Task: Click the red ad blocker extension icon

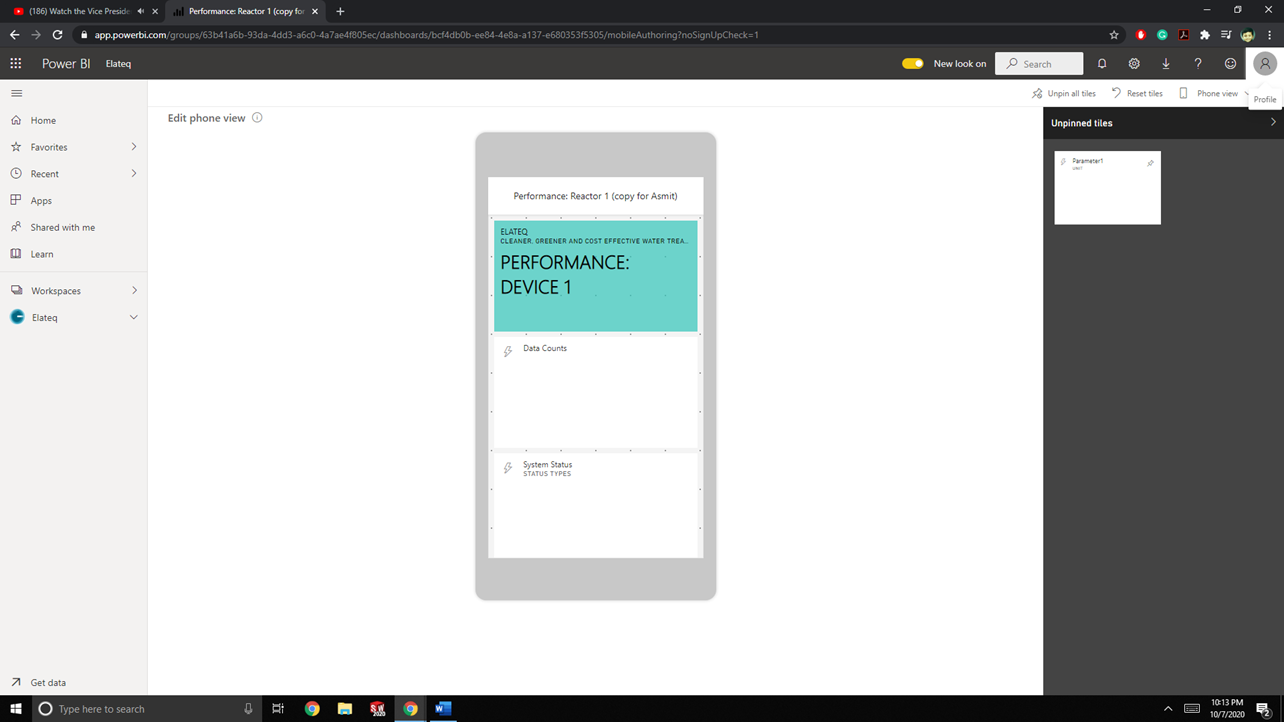Action: coord(1141,35)
